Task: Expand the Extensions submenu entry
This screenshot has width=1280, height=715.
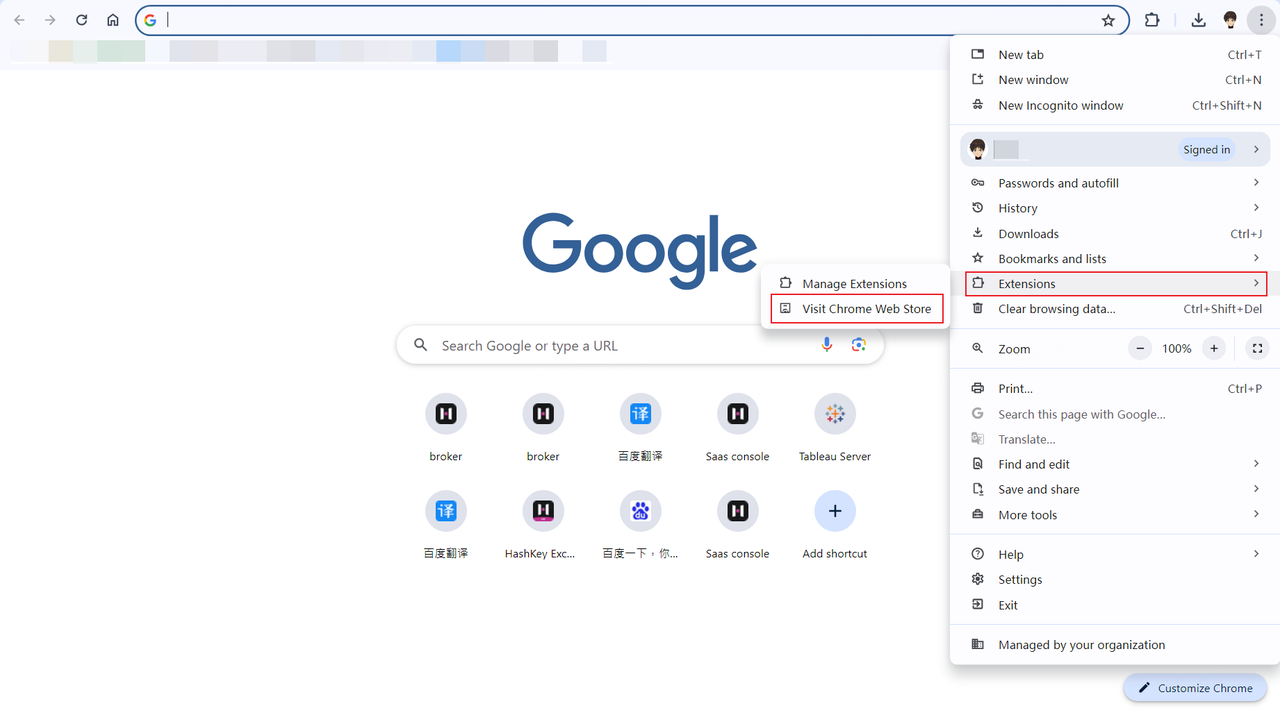Action: coord(1116,284)
